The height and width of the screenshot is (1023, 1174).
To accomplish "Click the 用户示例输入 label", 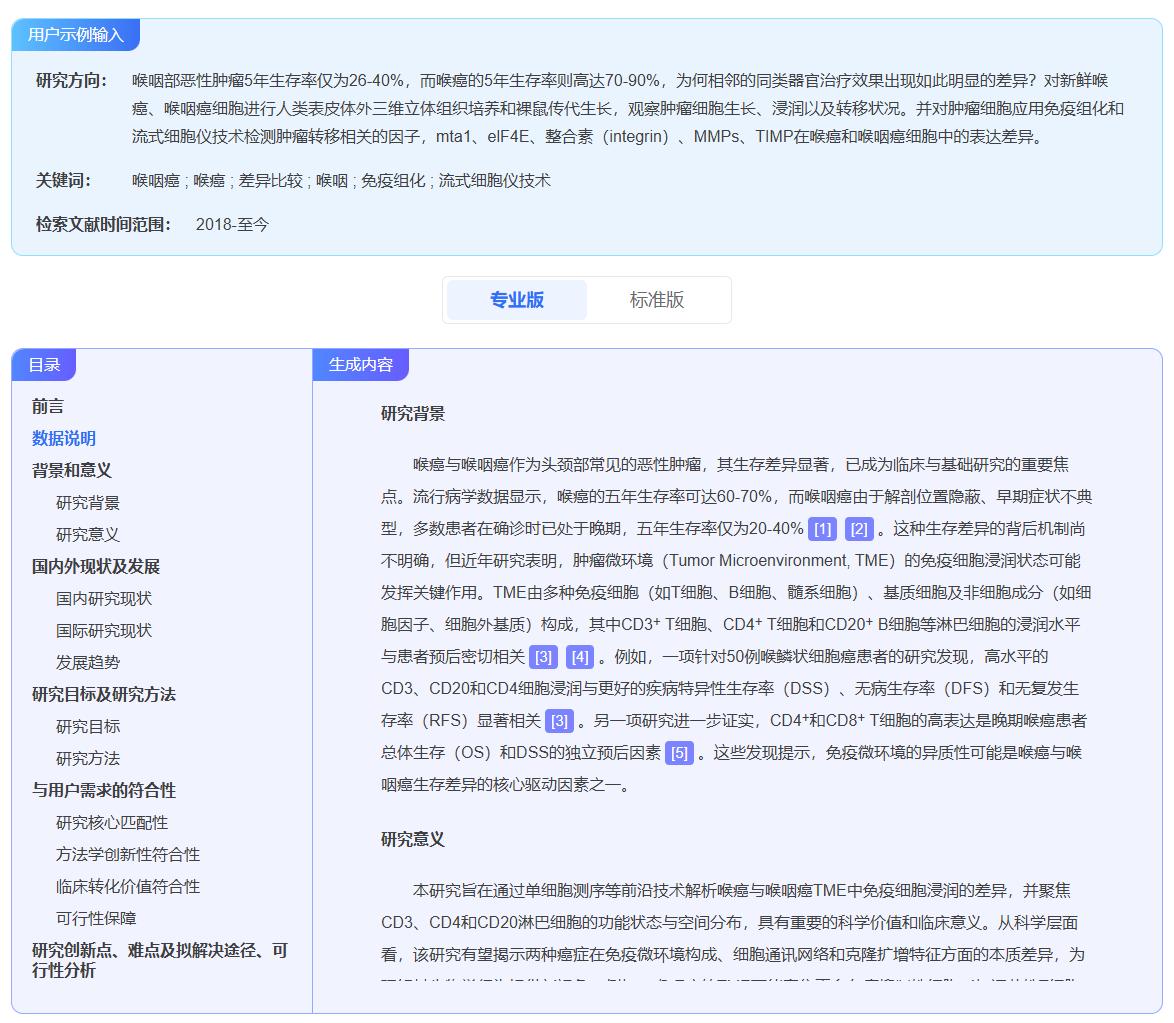I will point(76,34).
